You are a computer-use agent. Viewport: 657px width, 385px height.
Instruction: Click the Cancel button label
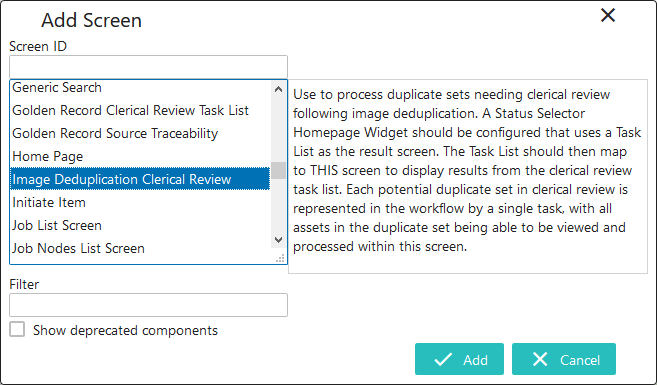tap(580, 360)
